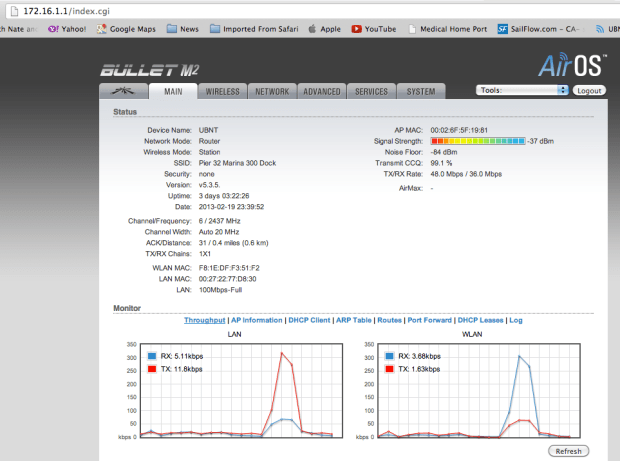Open the News bookmarks folder

tap(183, 29)
